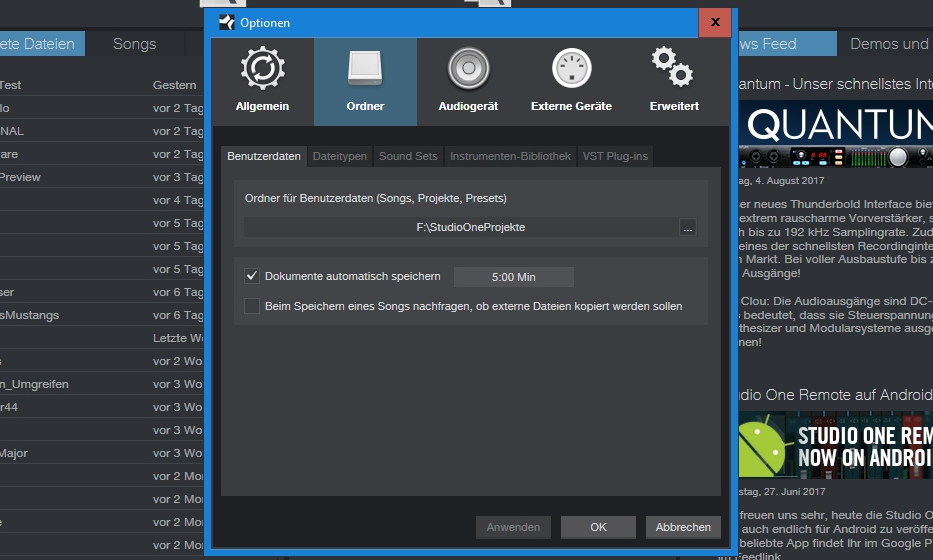Image resolution: width=933 pixels, height=560 pixels.
Task: Select the Ordner options section
Action: pos(365,82)
